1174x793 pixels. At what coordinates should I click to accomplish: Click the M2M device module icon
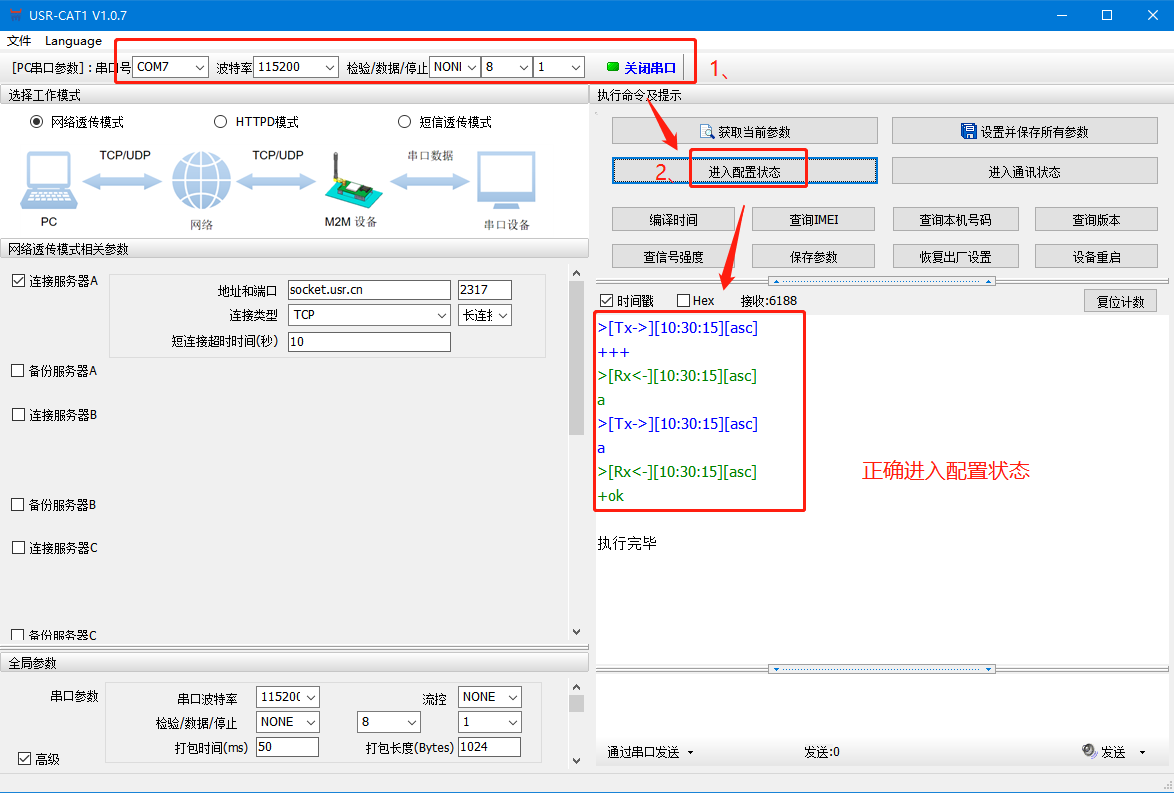[346, 183]
